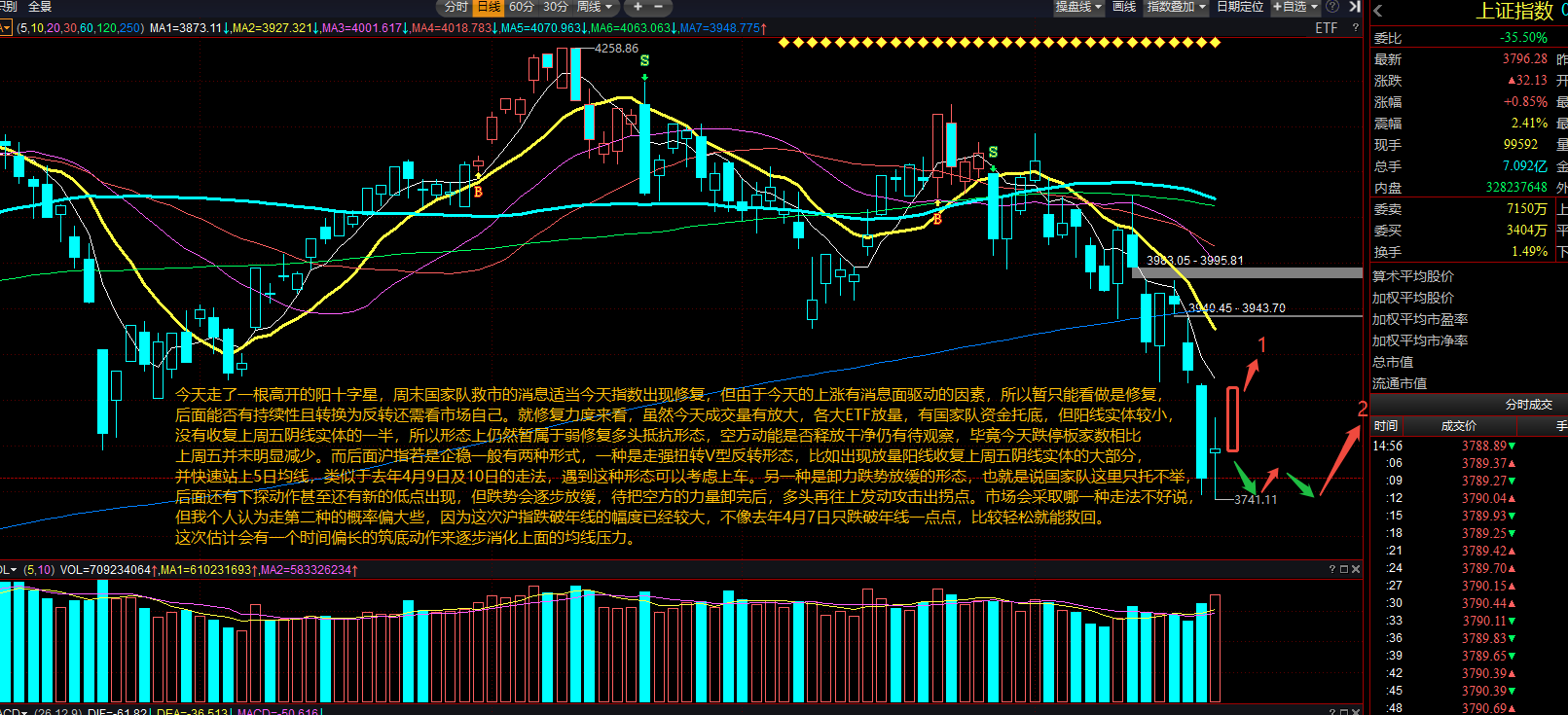Select the :48 trade row 3790.69
Image resolution: width=1568 pixels, height=715 pixels.
tap(1469, 708)
